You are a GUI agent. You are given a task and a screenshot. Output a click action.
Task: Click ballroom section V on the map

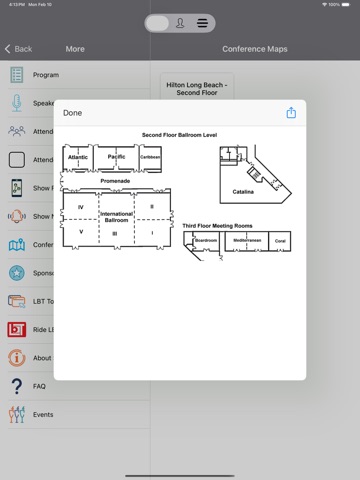point(81,232)
